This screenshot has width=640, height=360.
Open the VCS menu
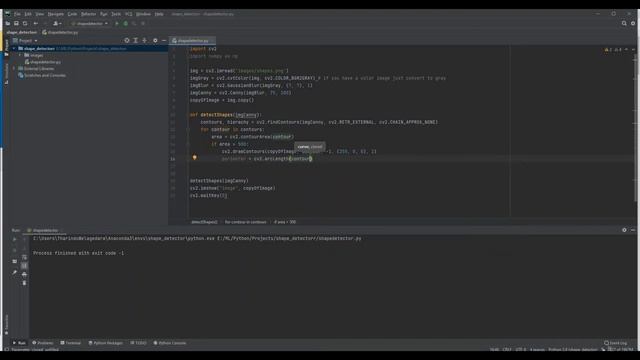click(x=129, y=14)
